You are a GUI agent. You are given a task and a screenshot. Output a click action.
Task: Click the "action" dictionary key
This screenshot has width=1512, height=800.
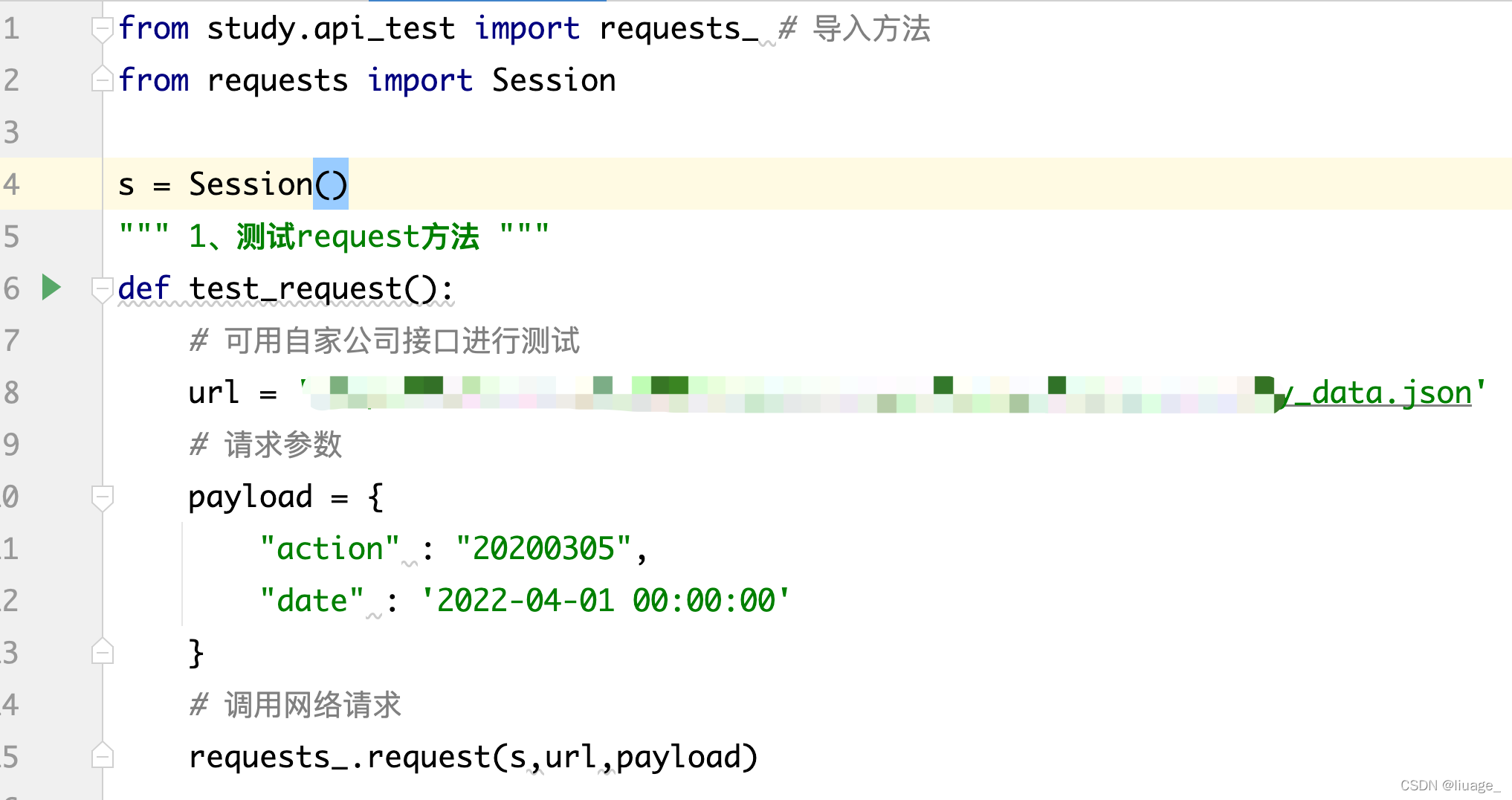pyautogui.click(x=329, y=549)
